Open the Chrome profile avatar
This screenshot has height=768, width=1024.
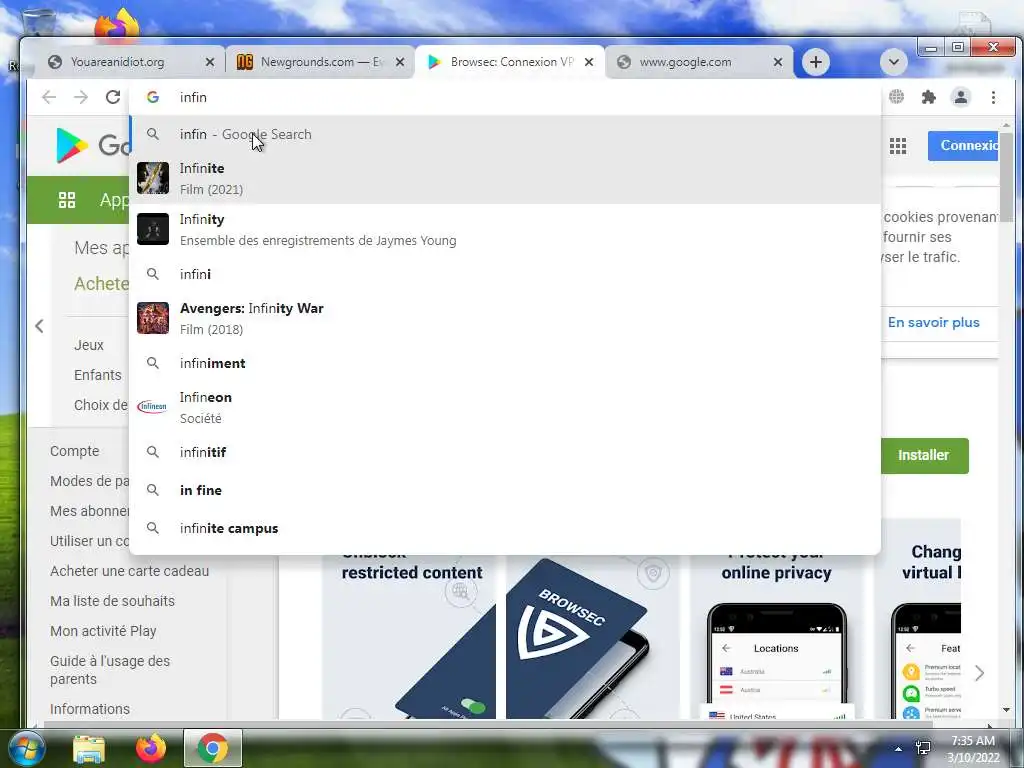tap(961, 97)
